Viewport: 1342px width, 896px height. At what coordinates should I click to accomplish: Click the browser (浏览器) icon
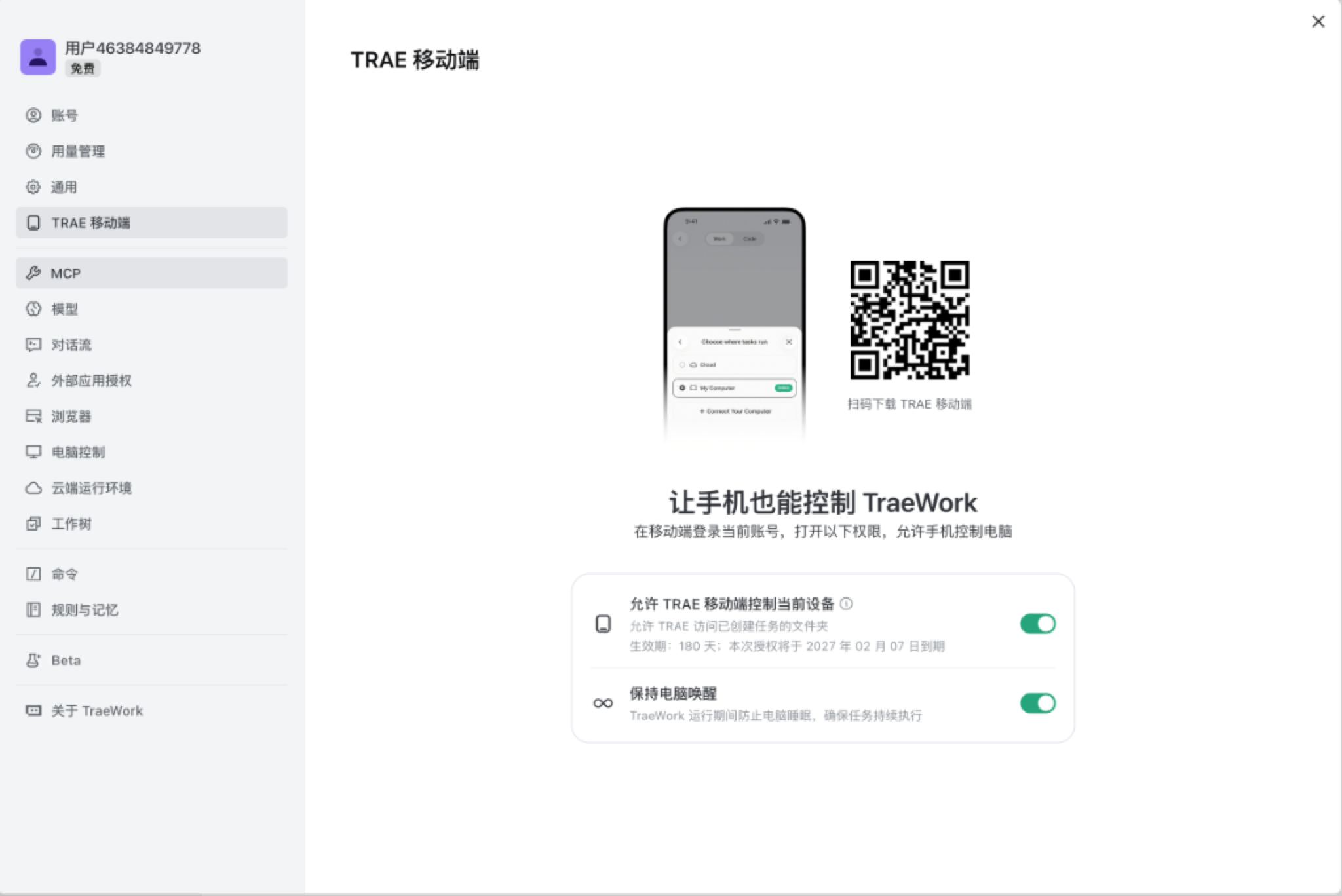click(33, 417)
